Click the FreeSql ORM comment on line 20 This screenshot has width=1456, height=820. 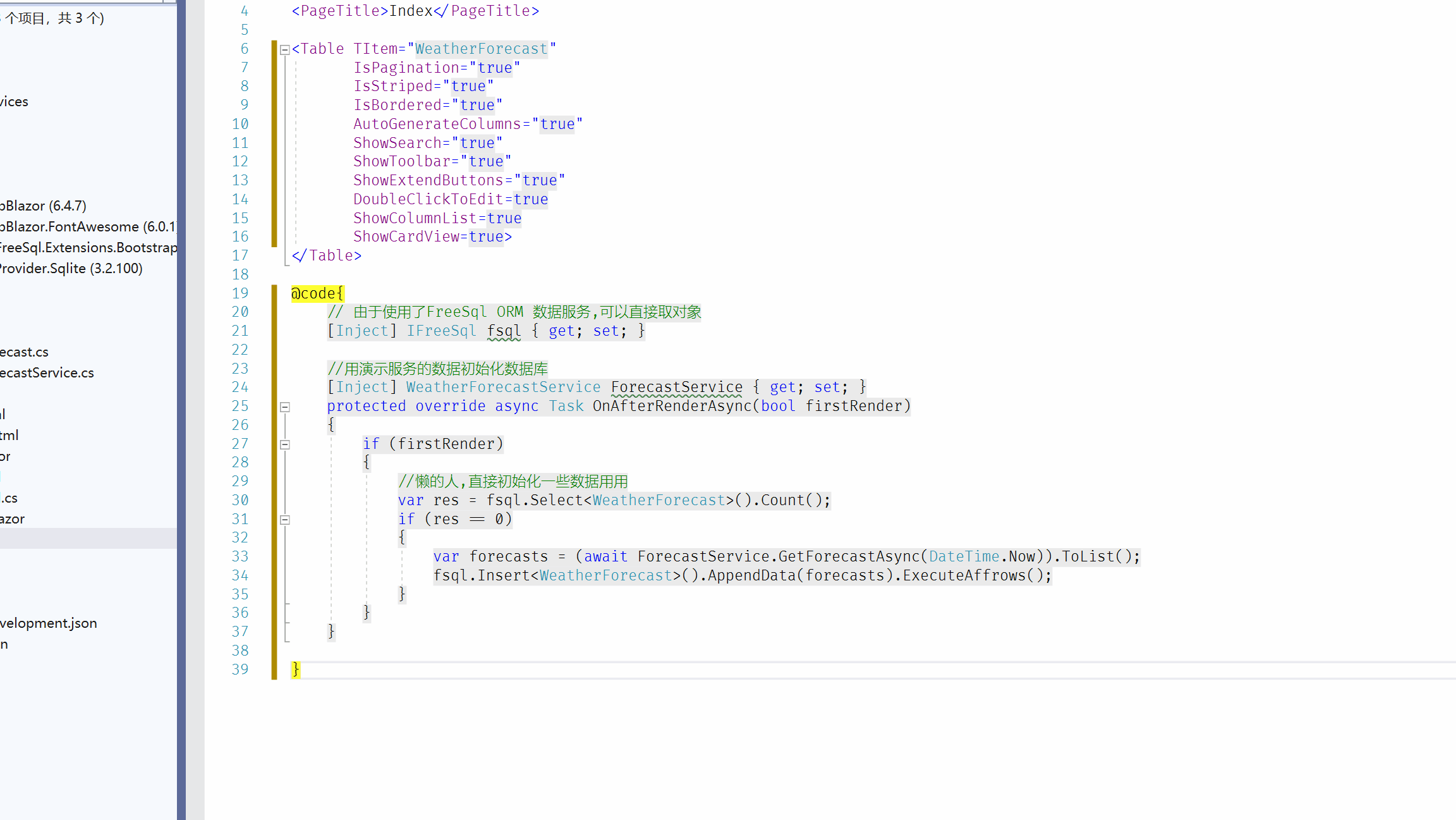coord(514,312)
